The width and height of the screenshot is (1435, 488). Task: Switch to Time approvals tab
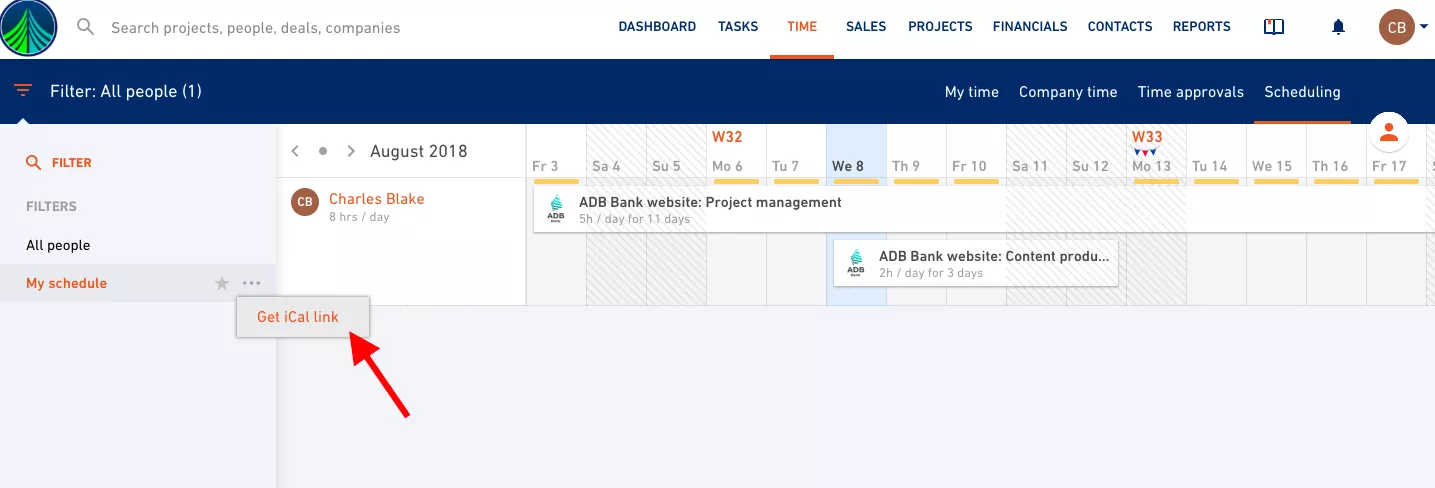pos(1191,92)
